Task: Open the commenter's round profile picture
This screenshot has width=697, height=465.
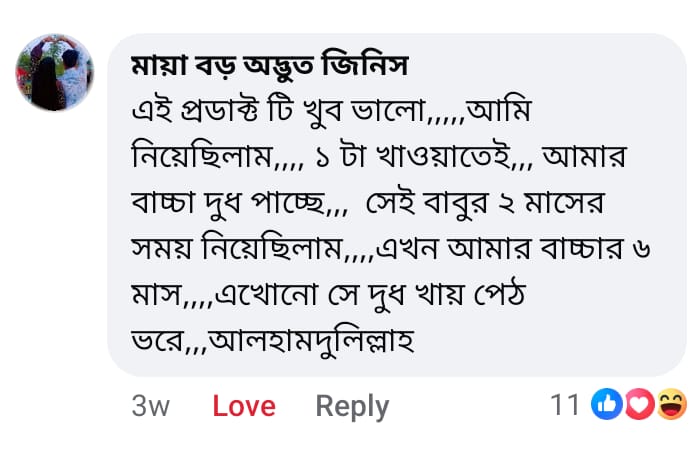Action: [x=54, y=72]
